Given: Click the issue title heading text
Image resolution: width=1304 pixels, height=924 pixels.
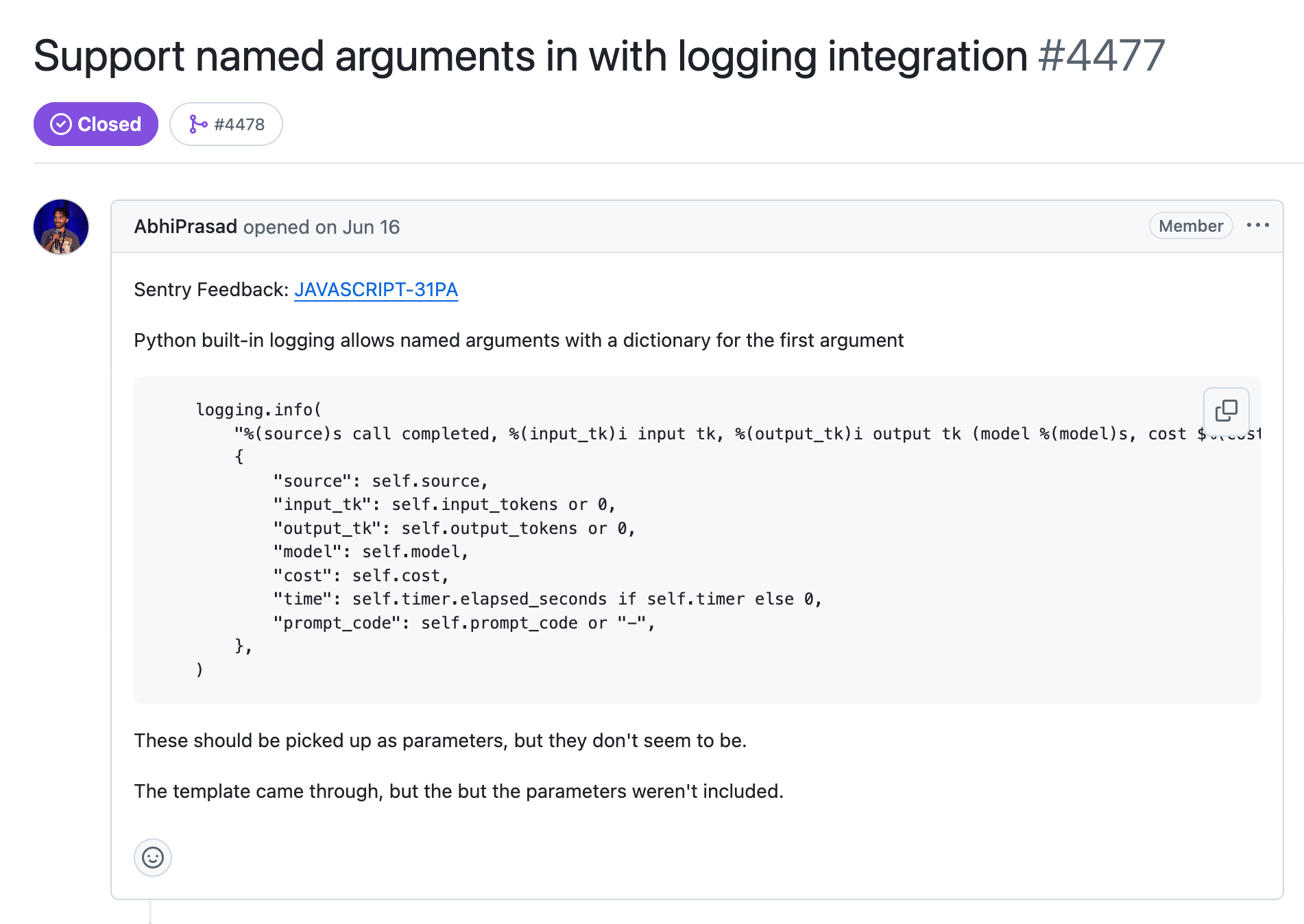Looking at the screenshot, I should (530, 56).
